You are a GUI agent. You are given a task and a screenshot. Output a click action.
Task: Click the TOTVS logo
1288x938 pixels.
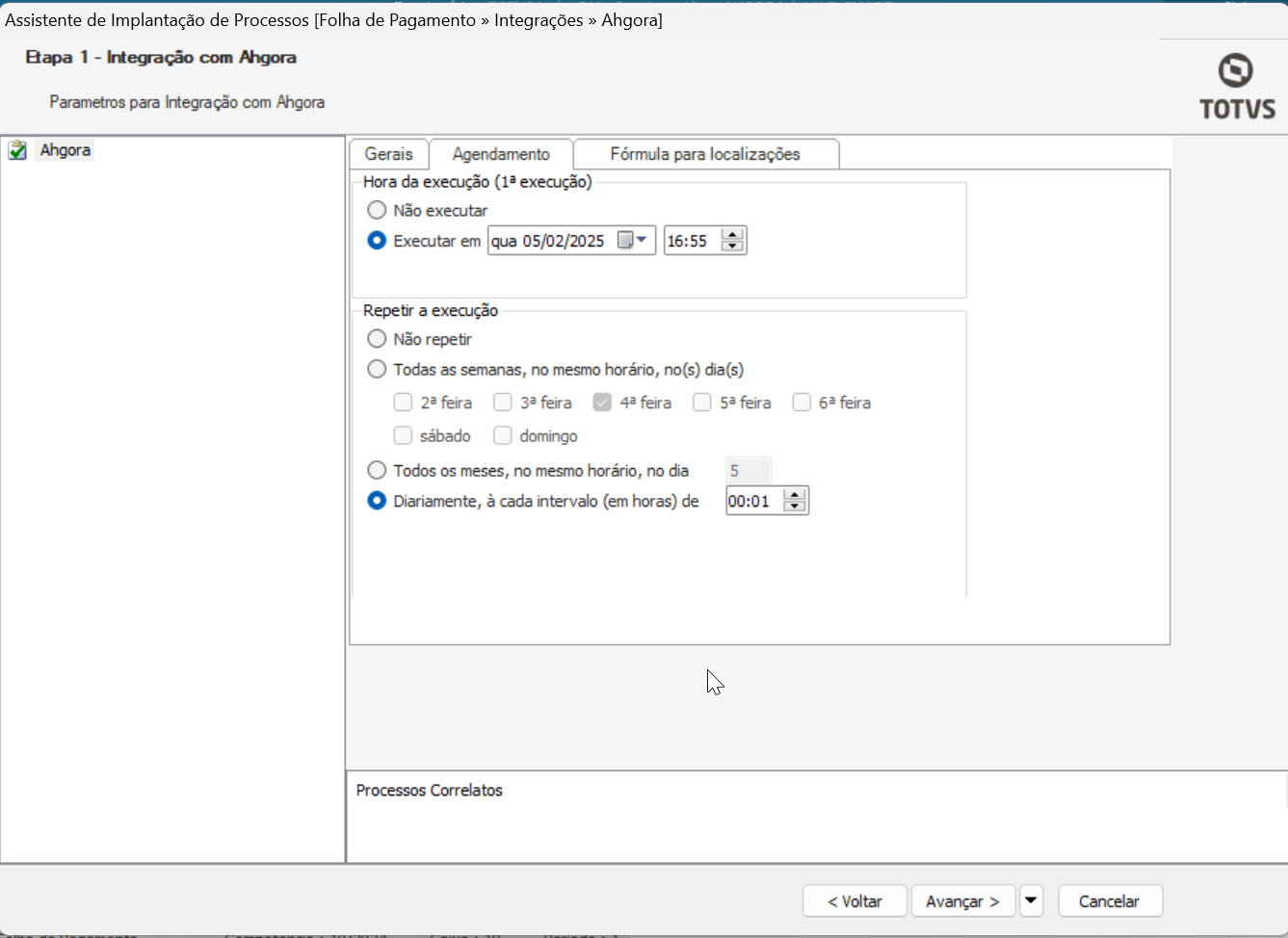(x=1237, y=87)
